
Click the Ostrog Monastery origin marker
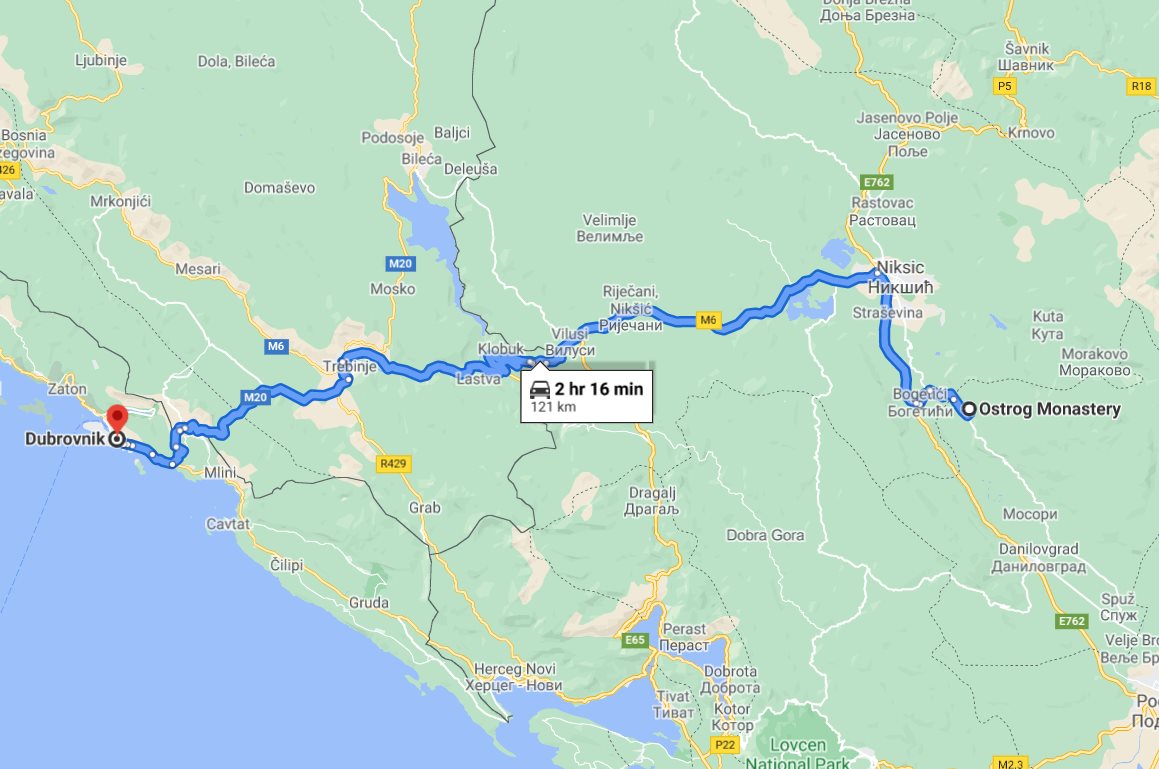point(968,409)
